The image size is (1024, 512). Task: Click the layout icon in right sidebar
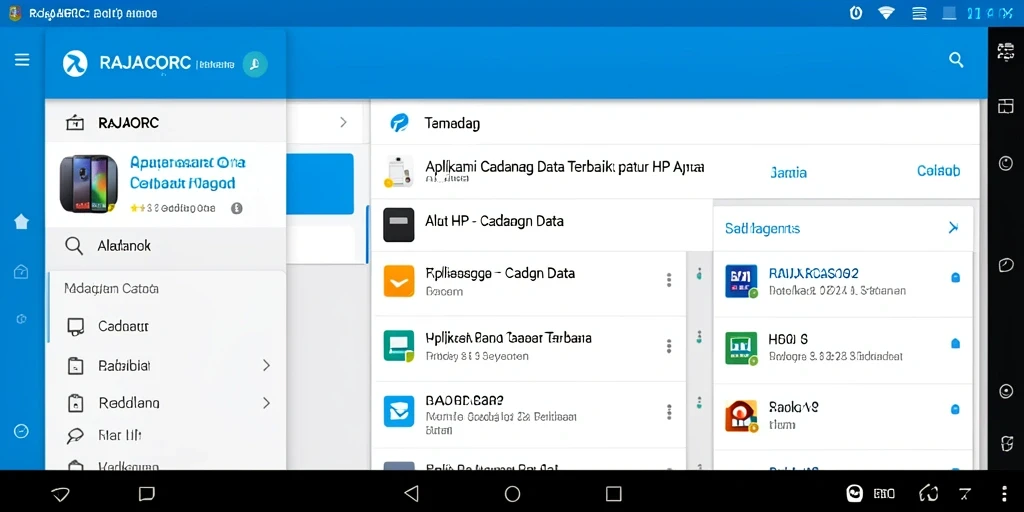[1006, 106]
